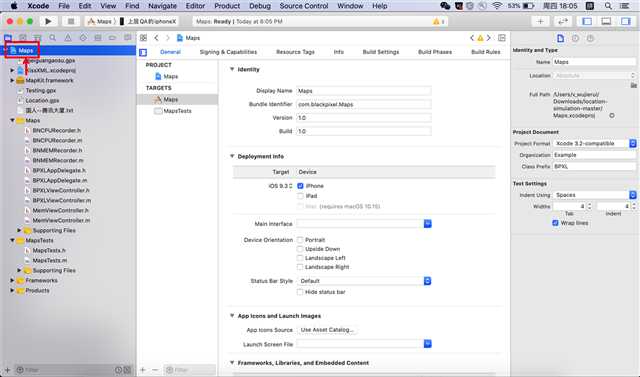This screenshot has height=377, width=640.
Task: Show the File inspector
Action: 560,38
